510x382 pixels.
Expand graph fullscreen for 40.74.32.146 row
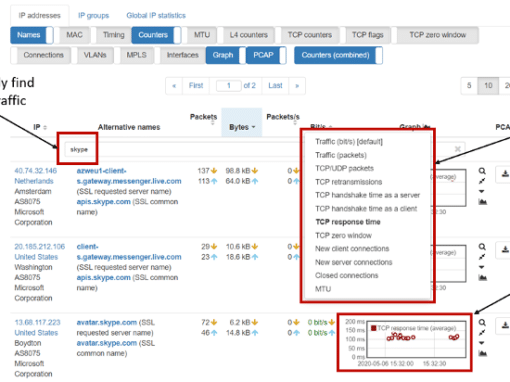[x=482, y=181]
